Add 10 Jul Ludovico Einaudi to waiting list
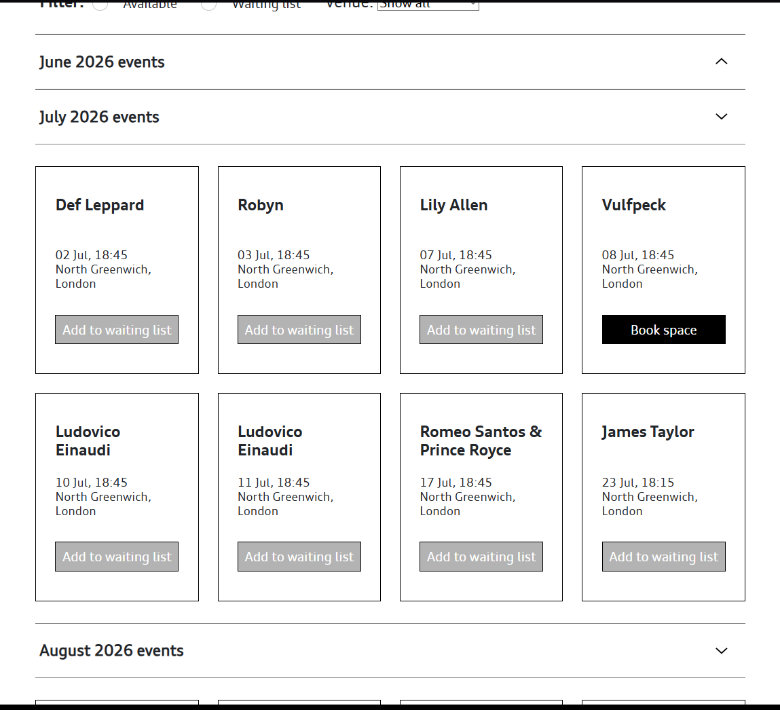780x710 pixels. (x=117, y=557)
